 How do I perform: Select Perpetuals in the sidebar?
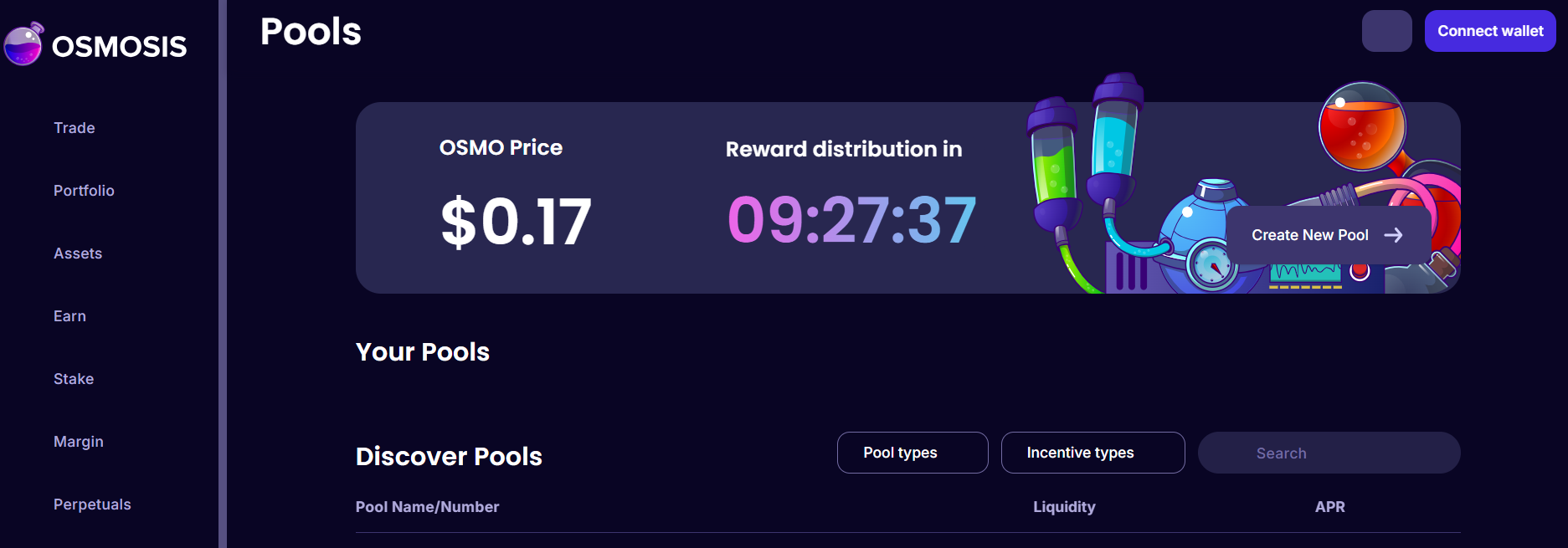pos(92,504)
